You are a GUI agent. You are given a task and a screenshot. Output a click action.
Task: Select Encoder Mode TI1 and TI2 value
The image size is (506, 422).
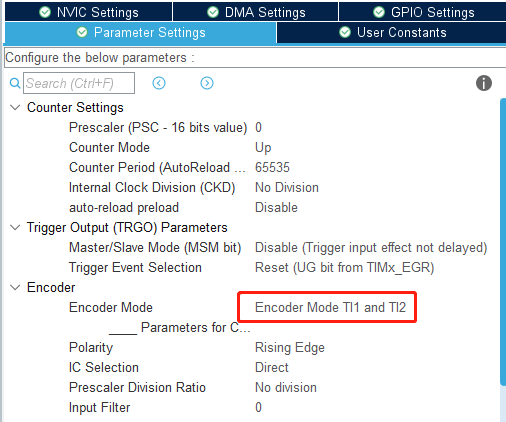pos(330,307)
